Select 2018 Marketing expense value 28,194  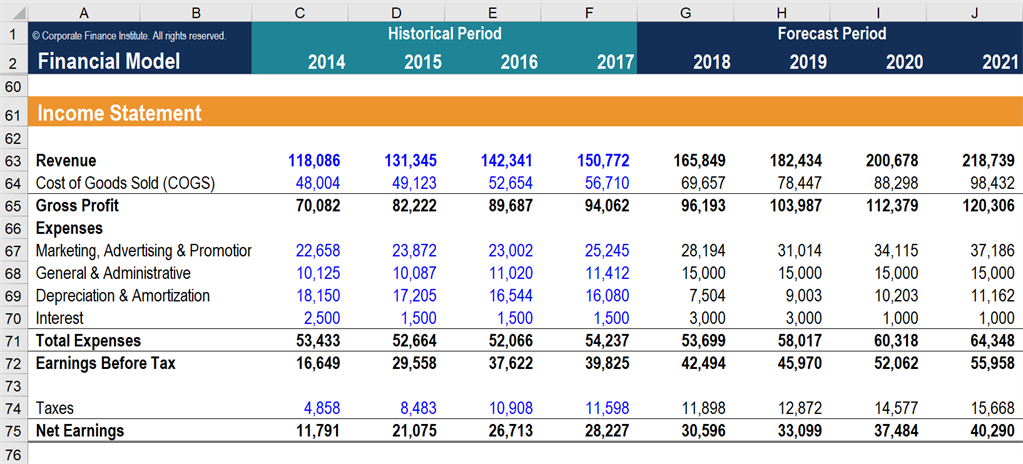[702, 250]
